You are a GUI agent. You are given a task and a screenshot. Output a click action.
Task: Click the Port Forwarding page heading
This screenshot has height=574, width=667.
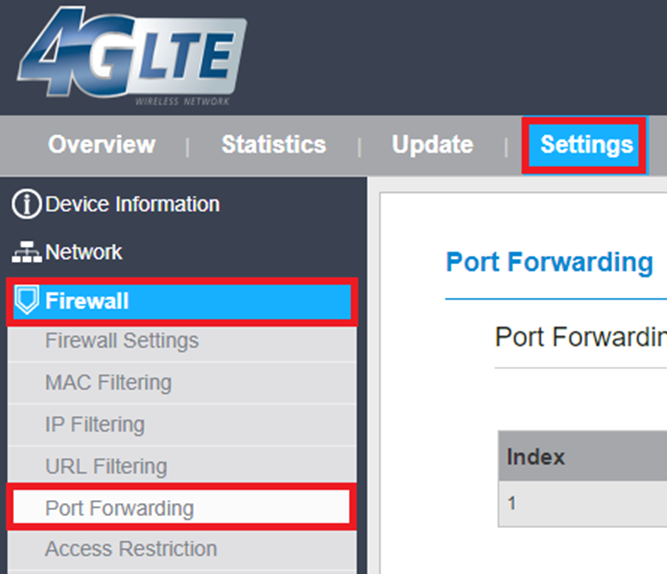tap(549, 262)
